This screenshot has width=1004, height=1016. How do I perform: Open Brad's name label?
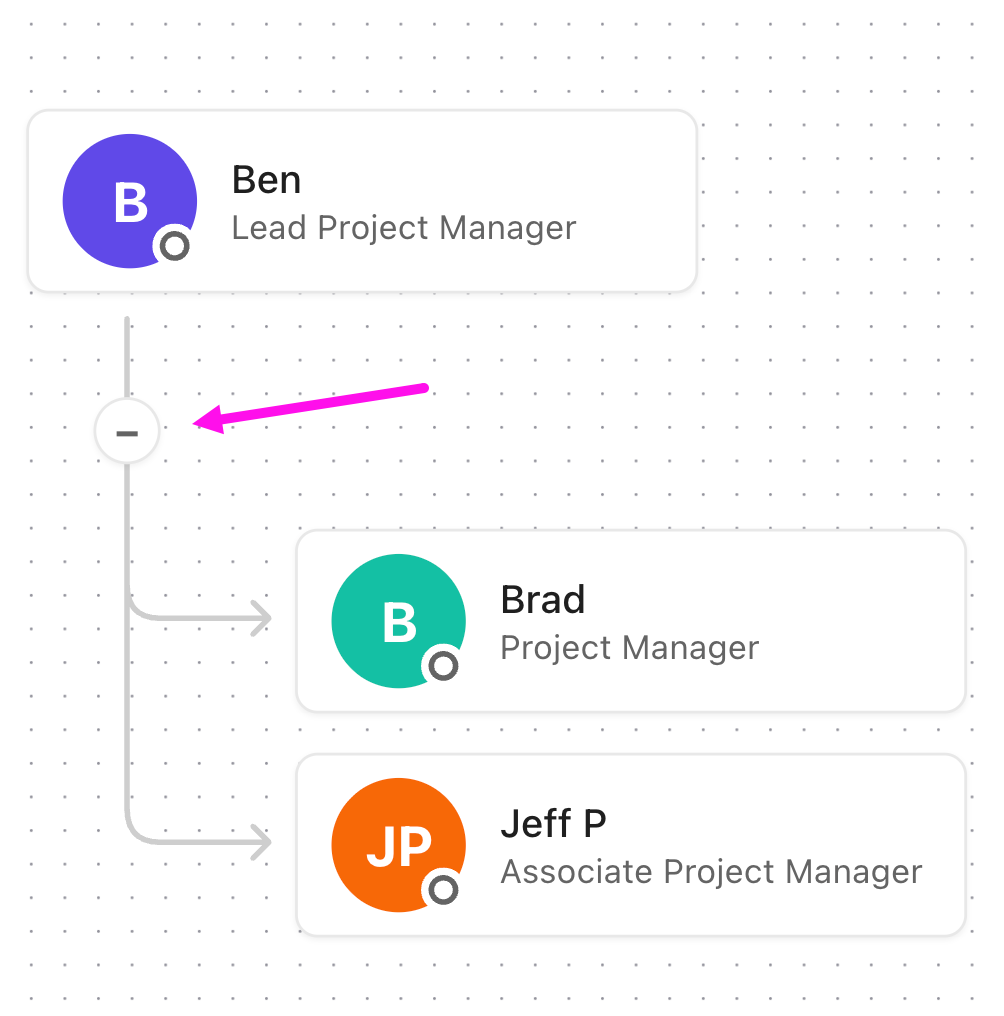click(x=543, y=599)
